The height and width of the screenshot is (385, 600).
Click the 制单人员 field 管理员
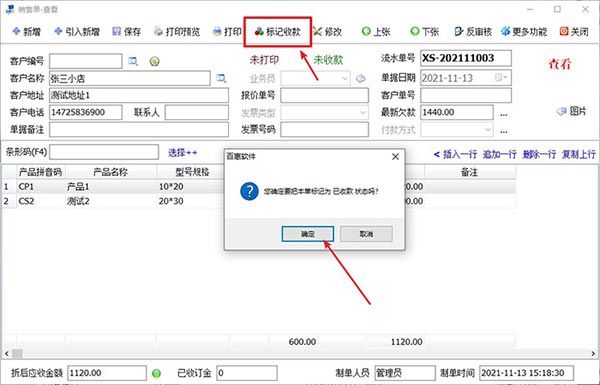coord(405,373)
